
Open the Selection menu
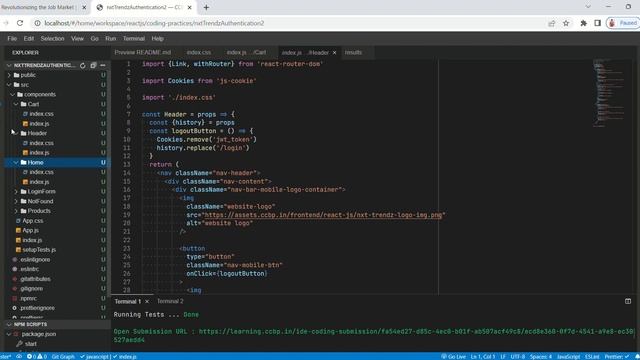point(52,39)
